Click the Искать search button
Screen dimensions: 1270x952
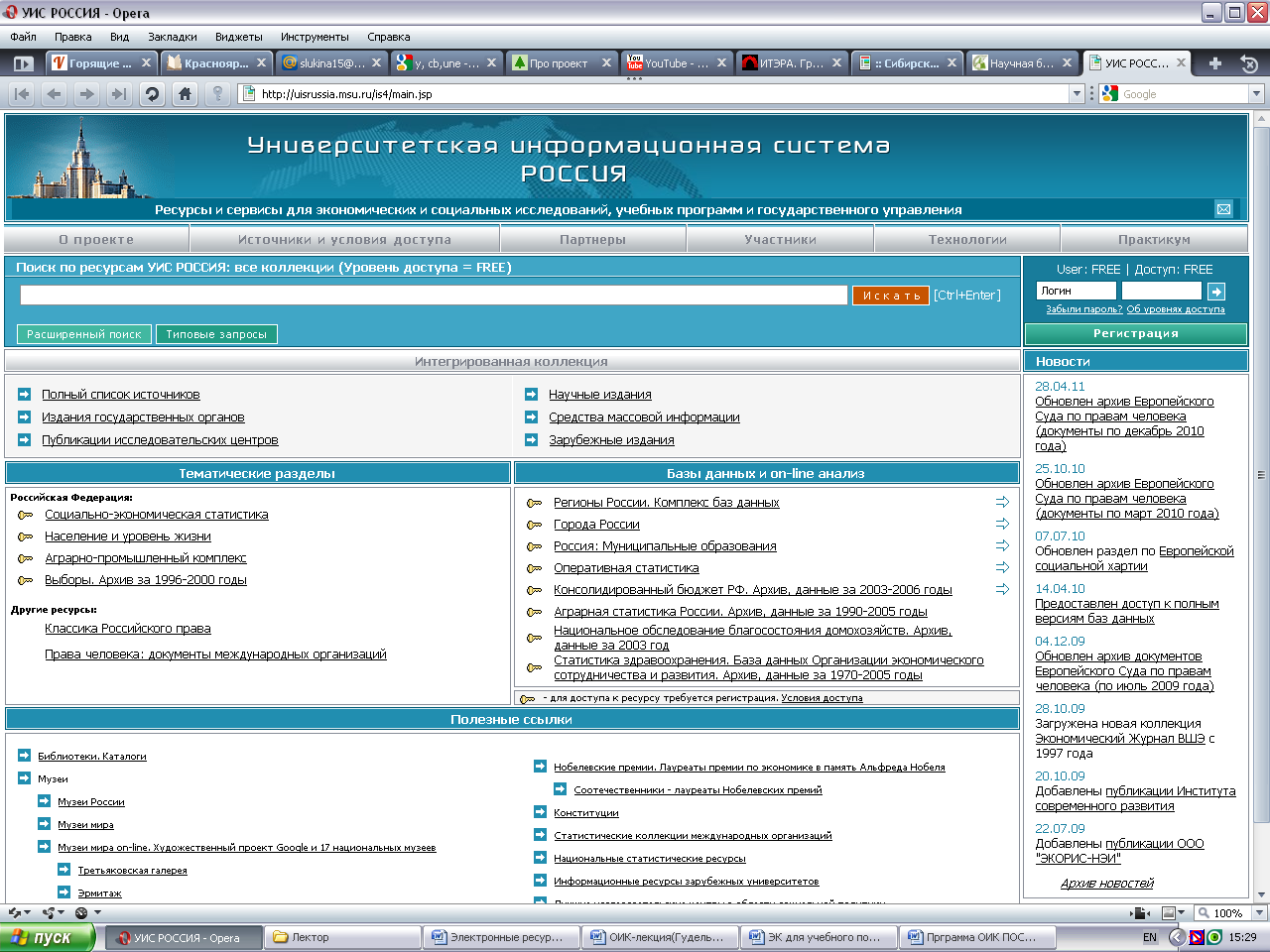click(891, 296)
